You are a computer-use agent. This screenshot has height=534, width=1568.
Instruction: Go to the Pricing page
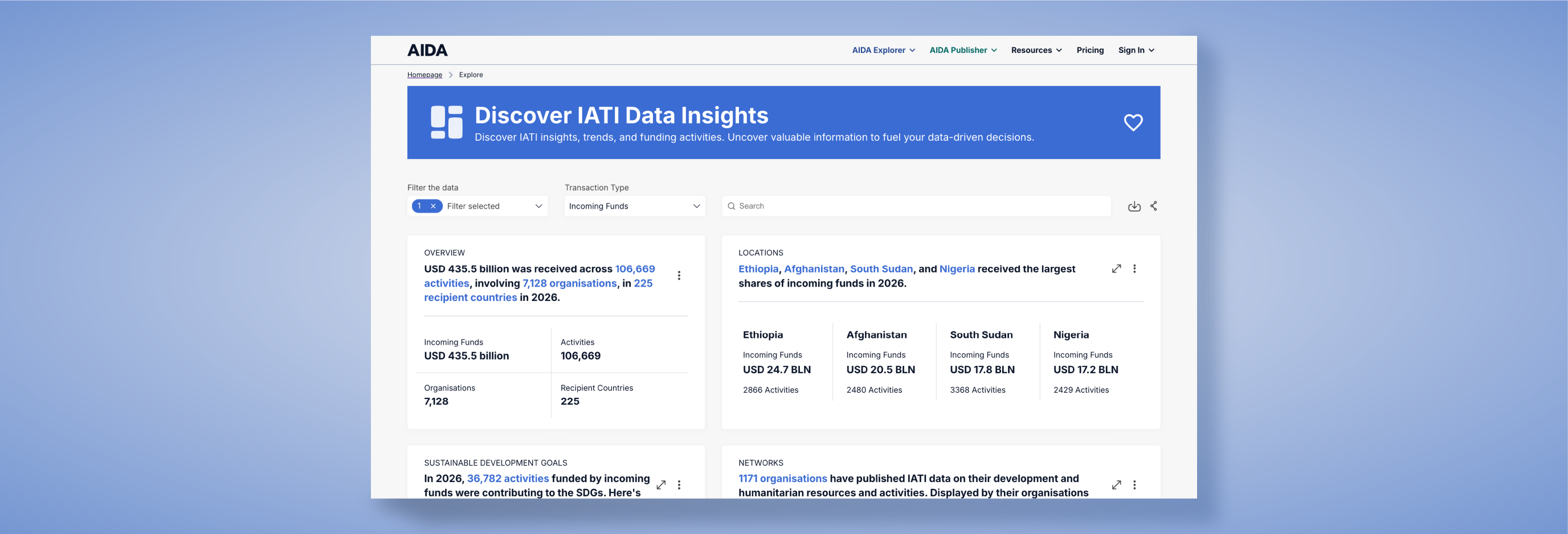pyautogui.click(x=1089, y=51)
